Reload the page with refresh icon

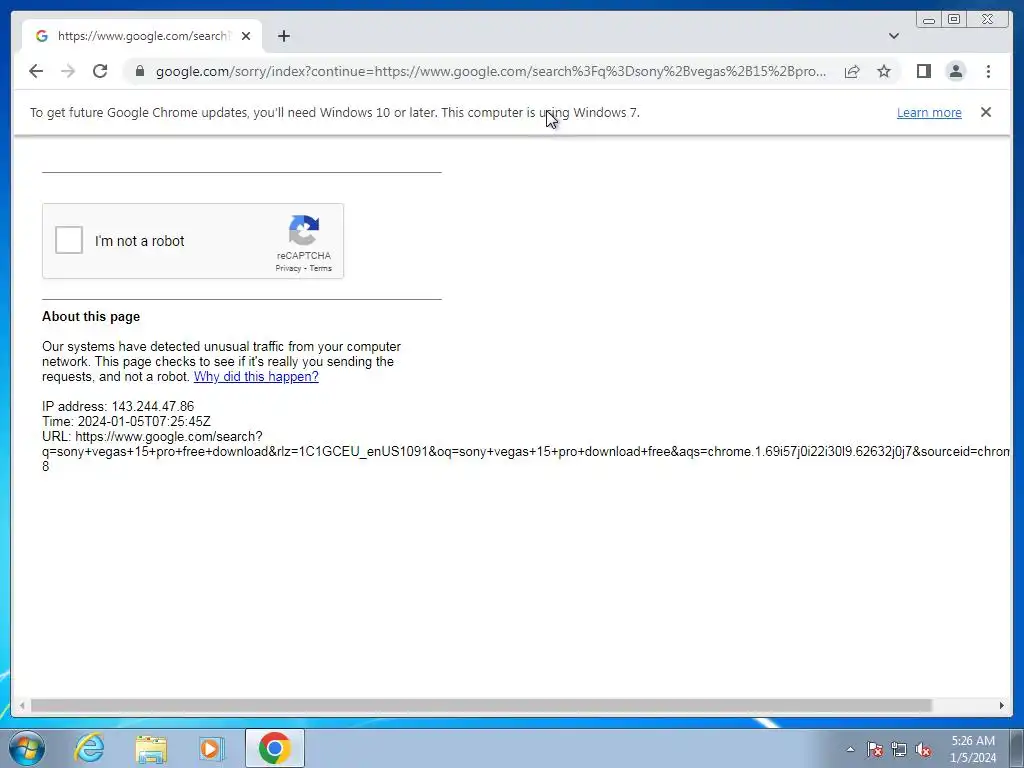point(100,71)
